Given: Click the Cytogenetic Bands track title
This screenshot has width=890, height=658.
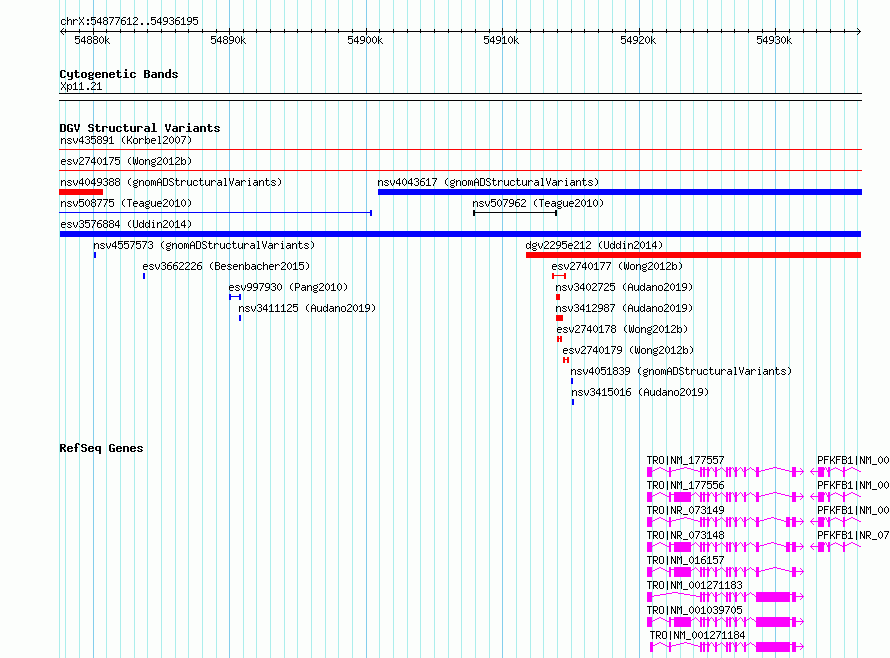Looking at the screenshot, I should pos(119,74).
